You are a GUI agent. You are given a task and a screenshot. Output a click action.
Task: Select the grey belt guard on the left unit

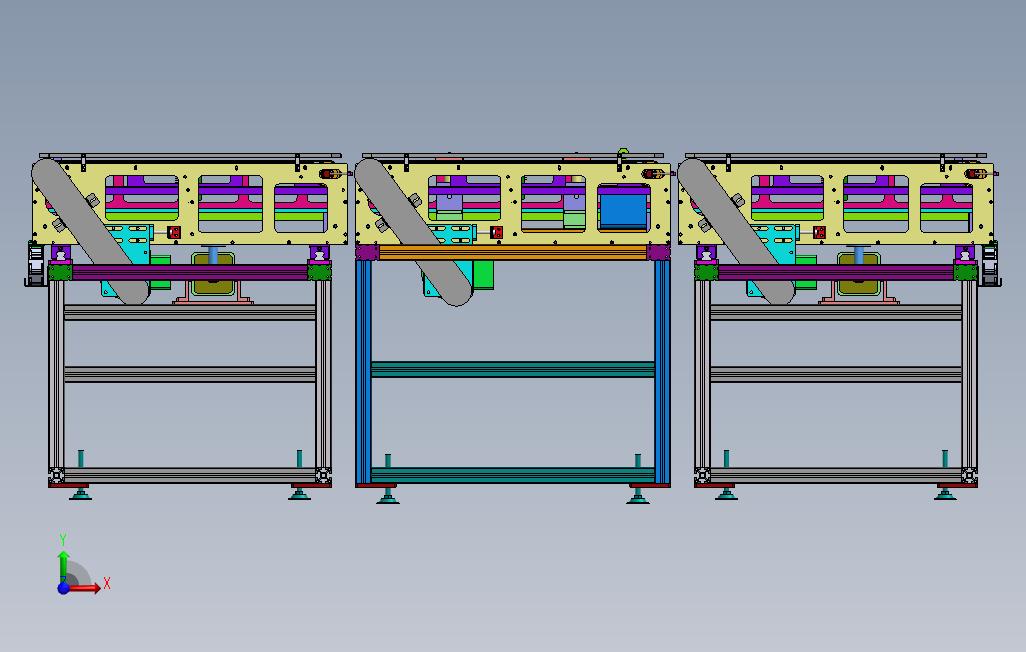pyautogui.click(x=91, y=231)
